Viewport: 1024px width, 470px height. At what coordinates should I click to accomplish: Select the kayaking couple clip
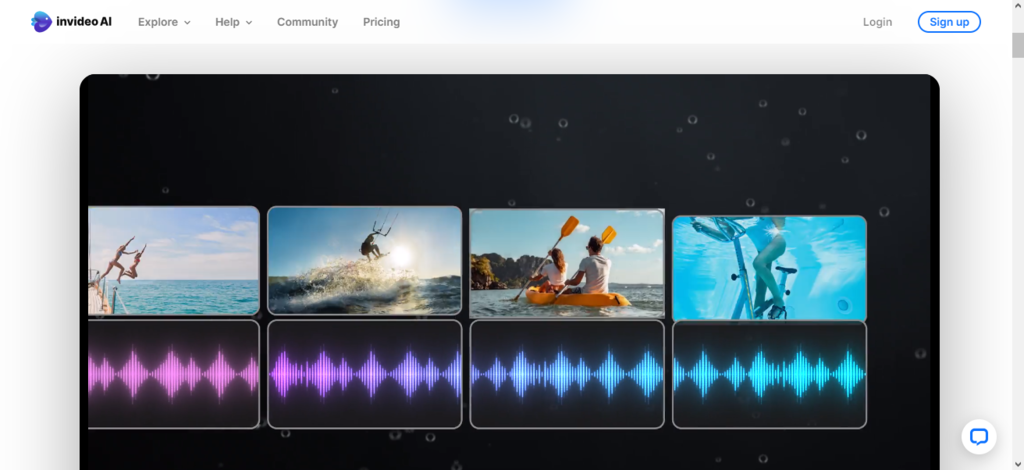click(567, 263)
